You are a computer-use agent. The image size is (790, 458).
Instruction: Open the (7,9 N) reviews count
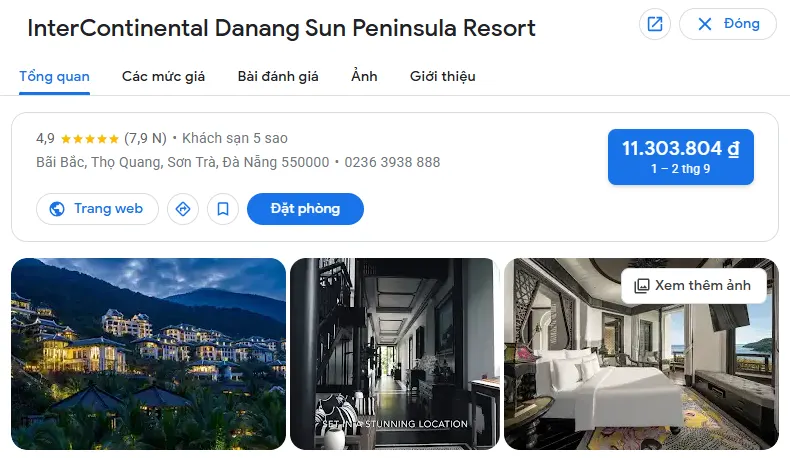pos(145,138)
